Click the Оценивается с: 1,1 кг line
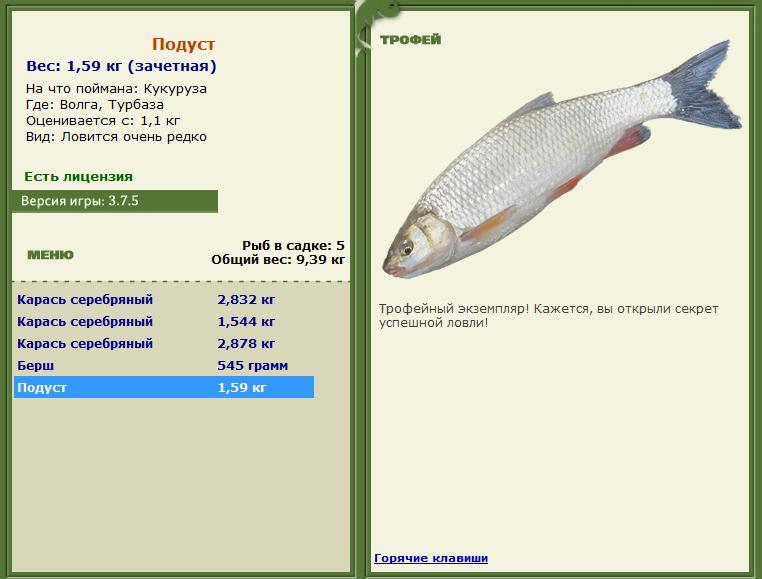Viewport: 762px width, 579px height. tap(103, 121)
